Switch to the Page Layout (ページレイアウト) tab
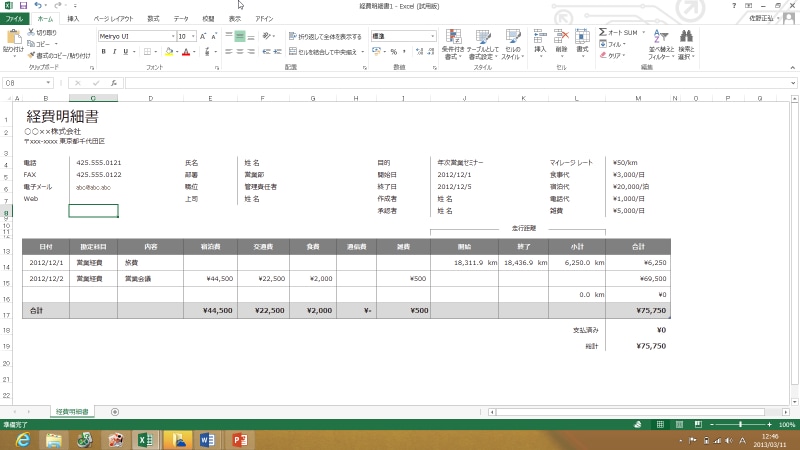Image resolution: width=800 pixels, height=450 pixels. [x=113, y=19]
